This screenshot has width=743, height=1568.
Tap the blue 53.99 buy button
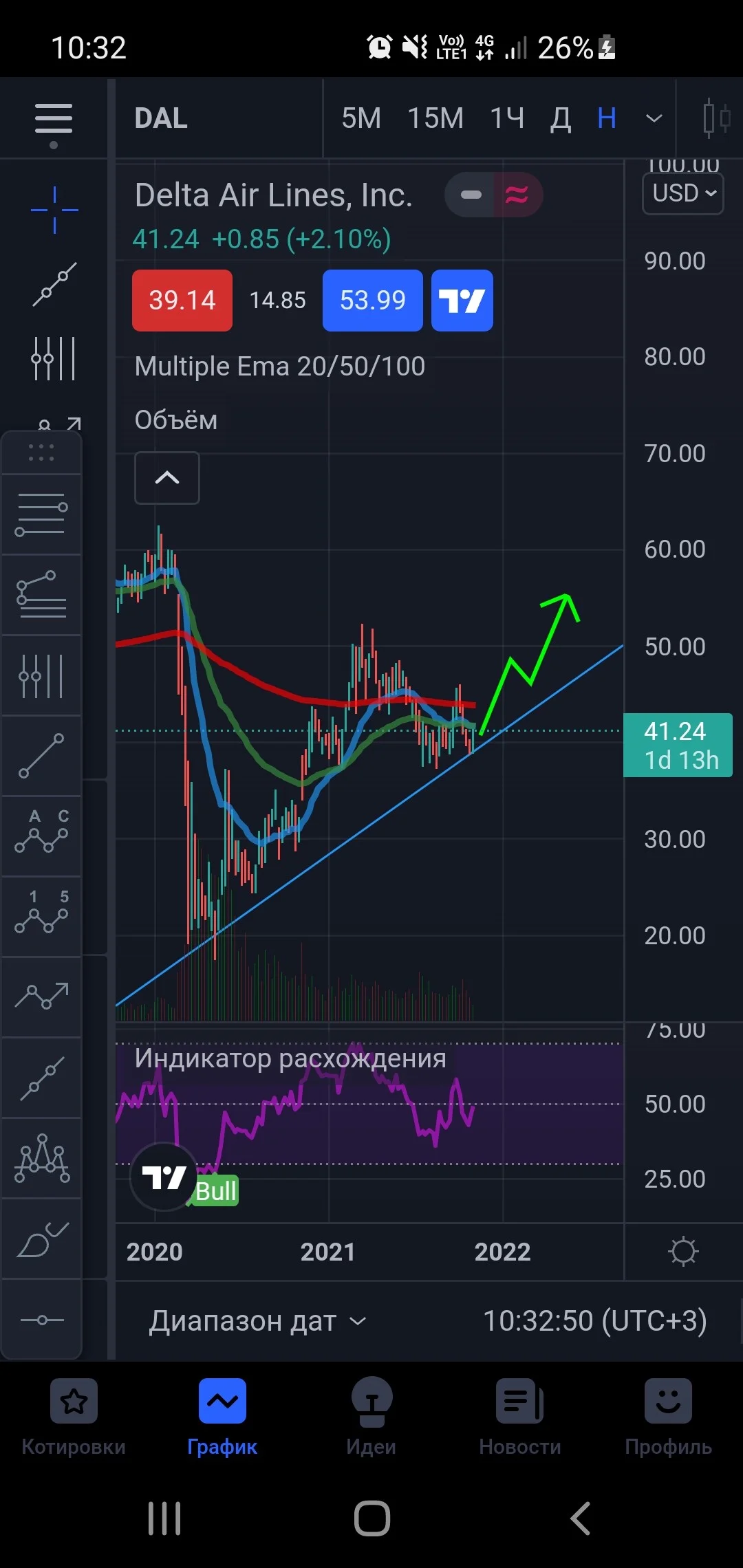coord(373,301)
